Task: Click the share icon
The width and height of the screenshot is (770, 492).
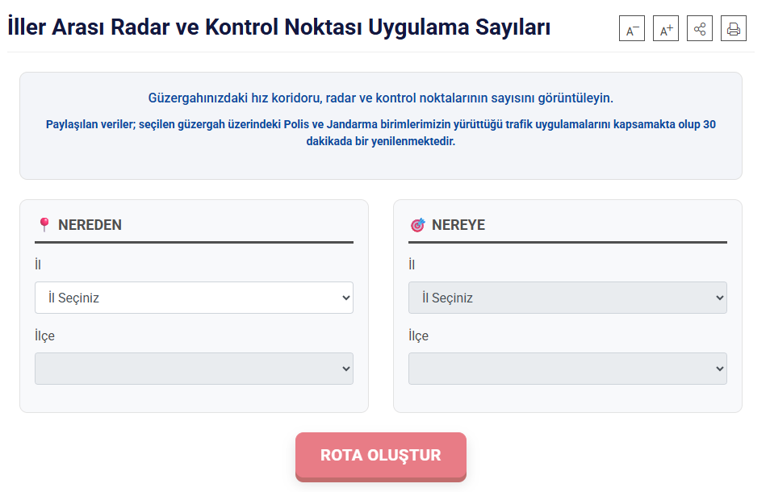Action: point(700,29)
